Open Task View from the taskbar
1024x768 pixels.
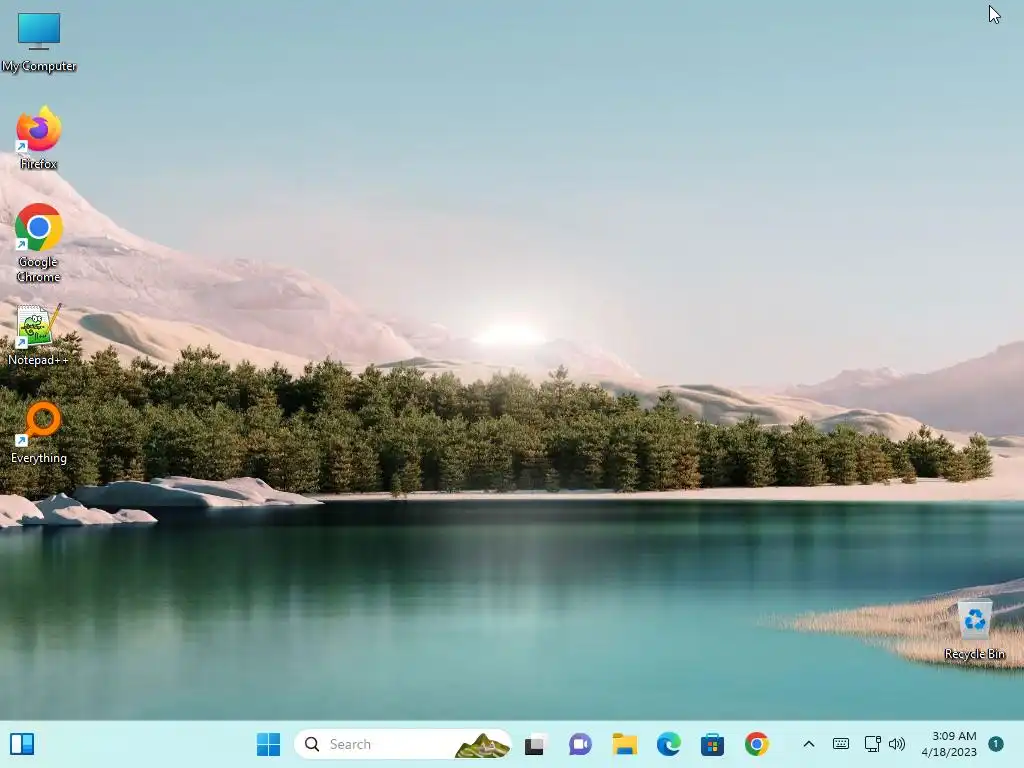[x=535, y=744]
